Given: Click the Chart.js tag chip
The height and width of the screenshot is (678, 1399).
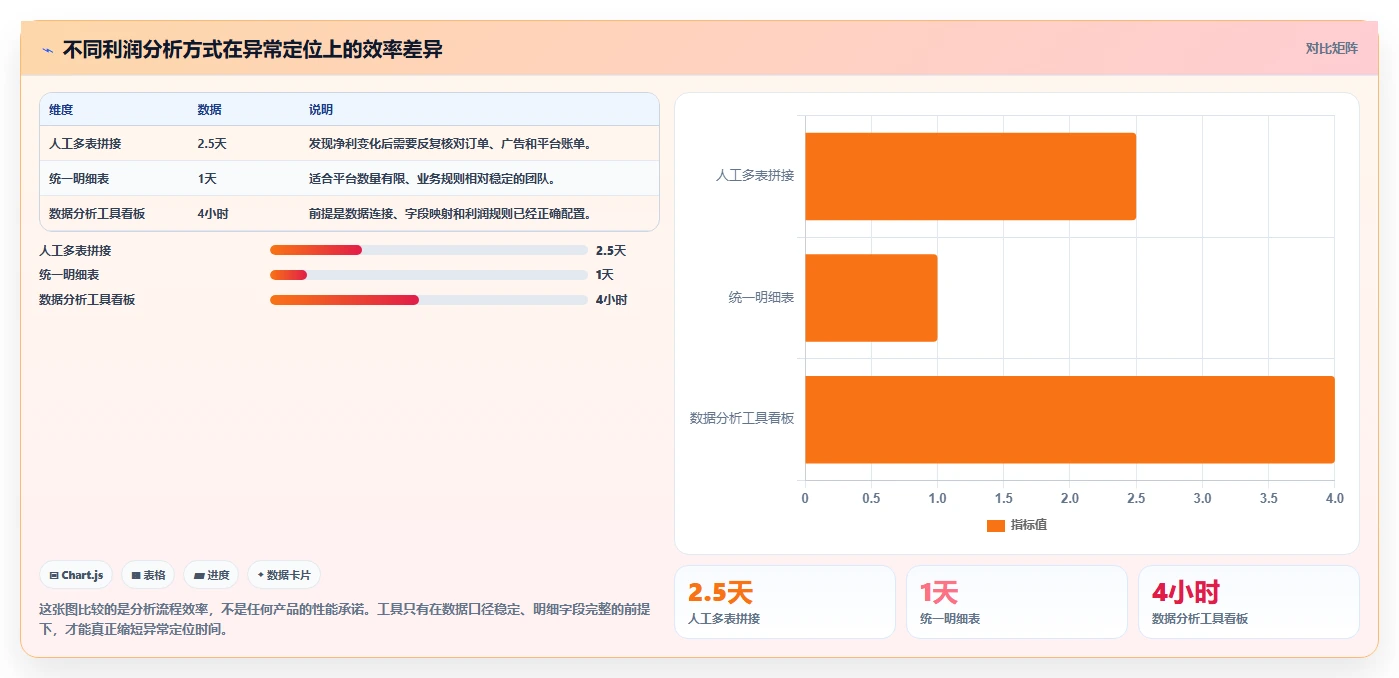Looking at the screenshot, I should [x=77, y=575].
